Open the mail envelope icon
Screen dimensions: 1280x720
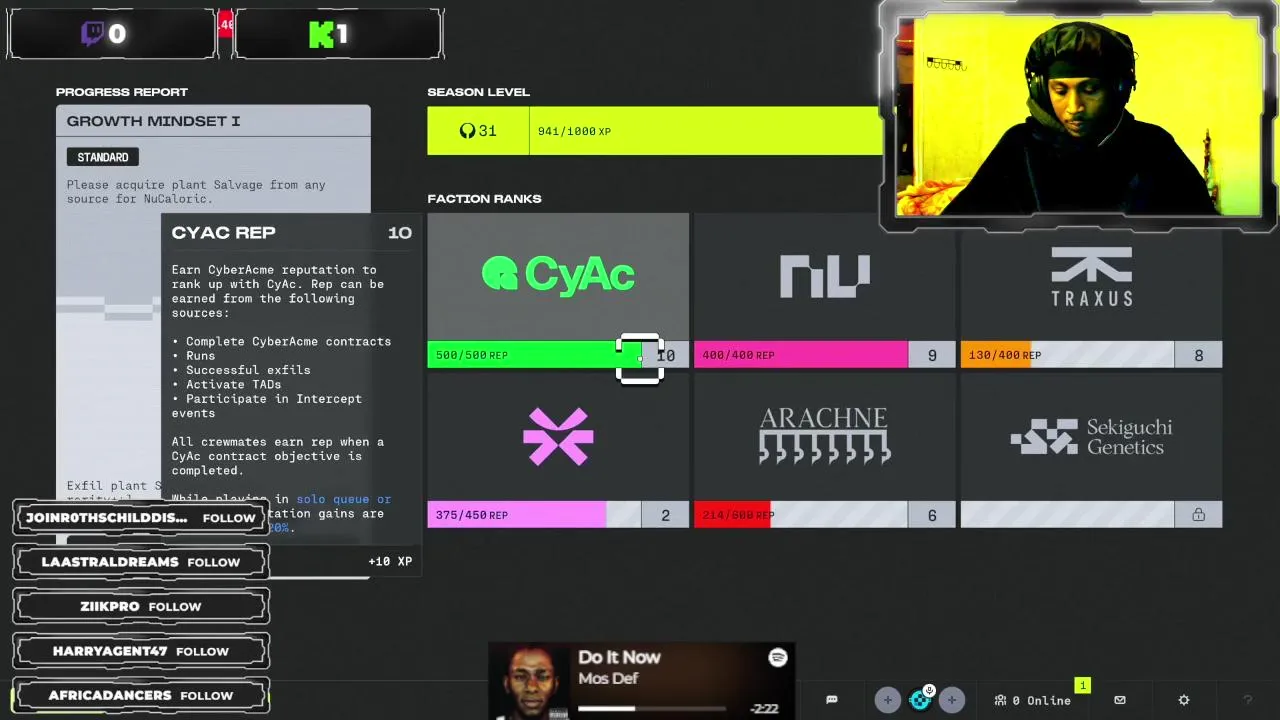point(1120,700)
